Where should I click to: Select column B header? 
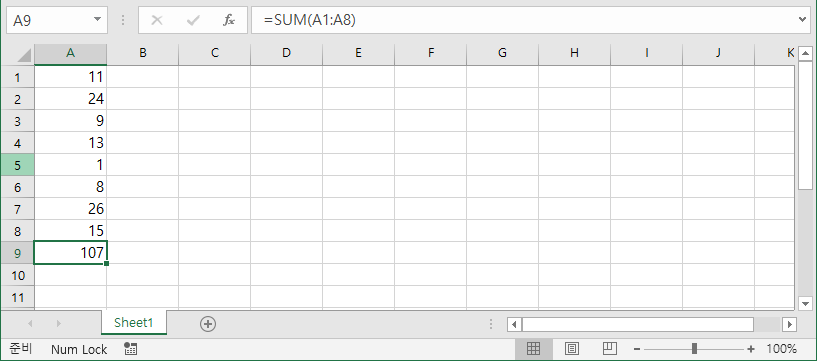coord(143,54)
